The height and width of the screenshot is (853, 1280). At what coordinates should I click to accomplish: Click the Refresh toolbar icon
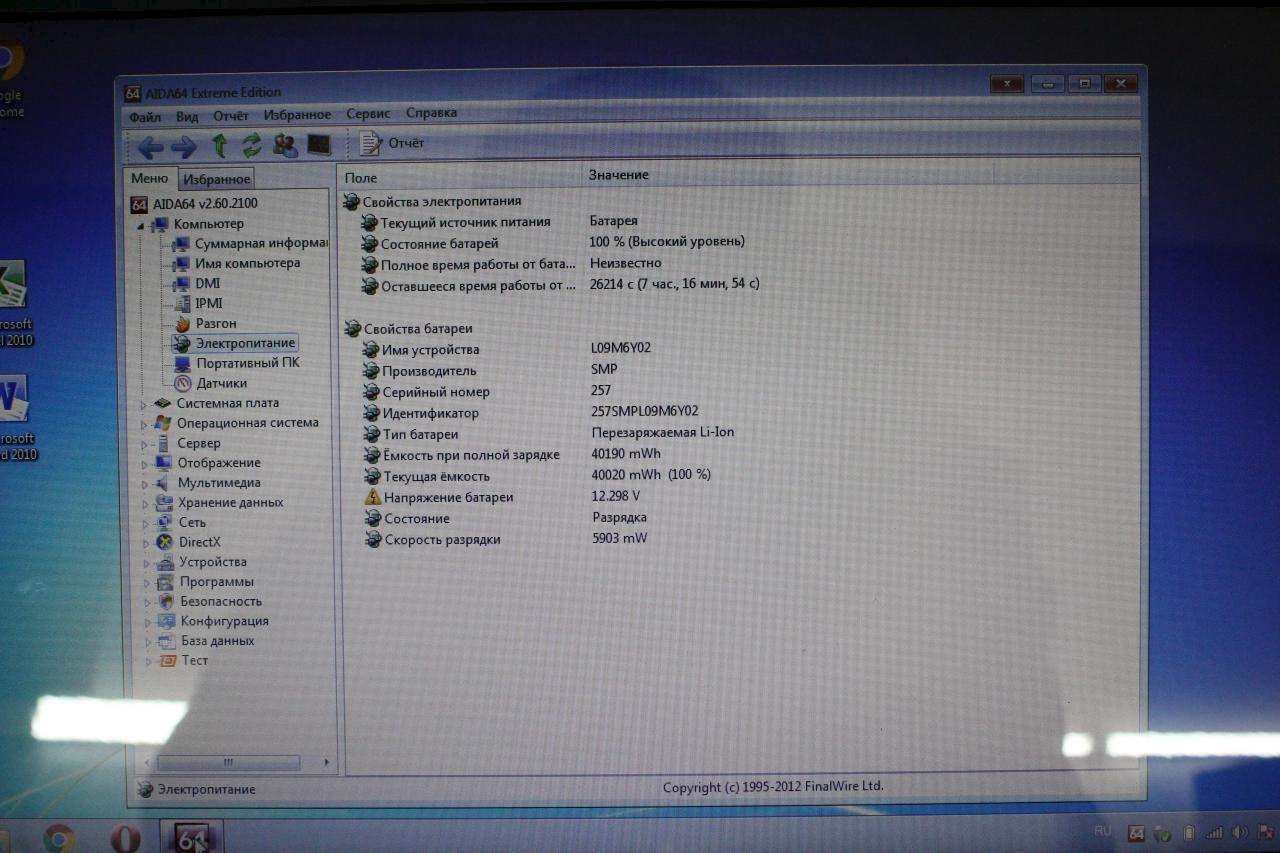click(x=251, y=146)
